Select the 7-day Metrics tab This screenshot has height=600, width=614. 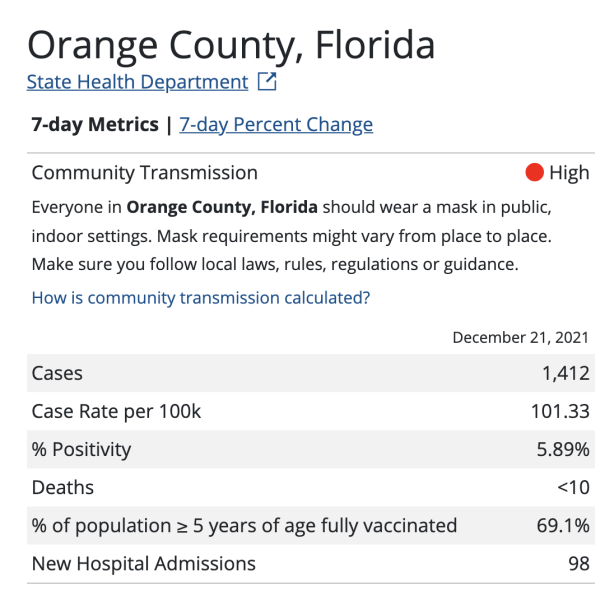[95, 125]
